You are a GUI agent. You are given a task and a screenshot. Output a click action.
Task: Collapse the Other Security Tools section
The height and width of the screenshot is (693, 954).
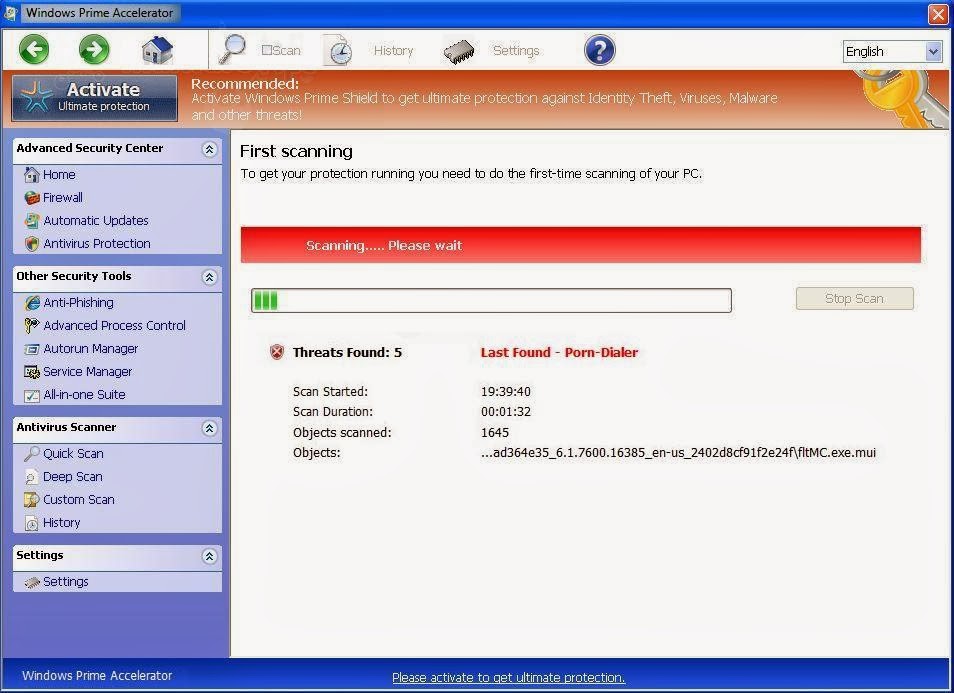point(209,277)
